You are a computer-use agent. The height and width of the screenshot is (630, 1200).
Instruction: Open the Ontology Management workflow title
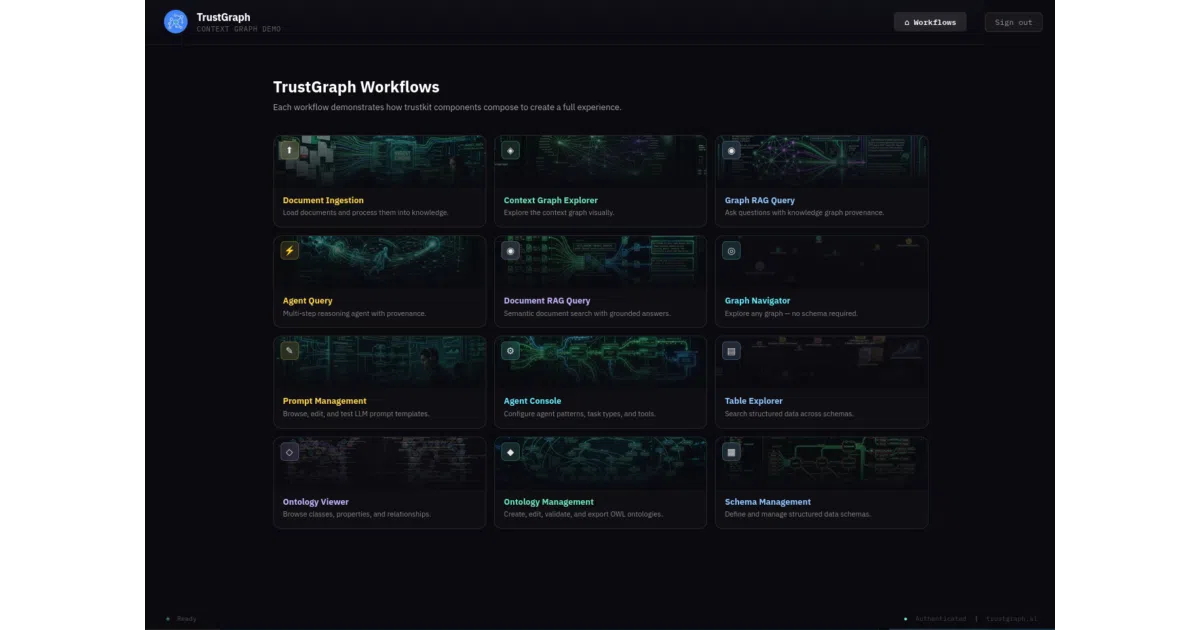pyautogui.click(x=549, y=502)
